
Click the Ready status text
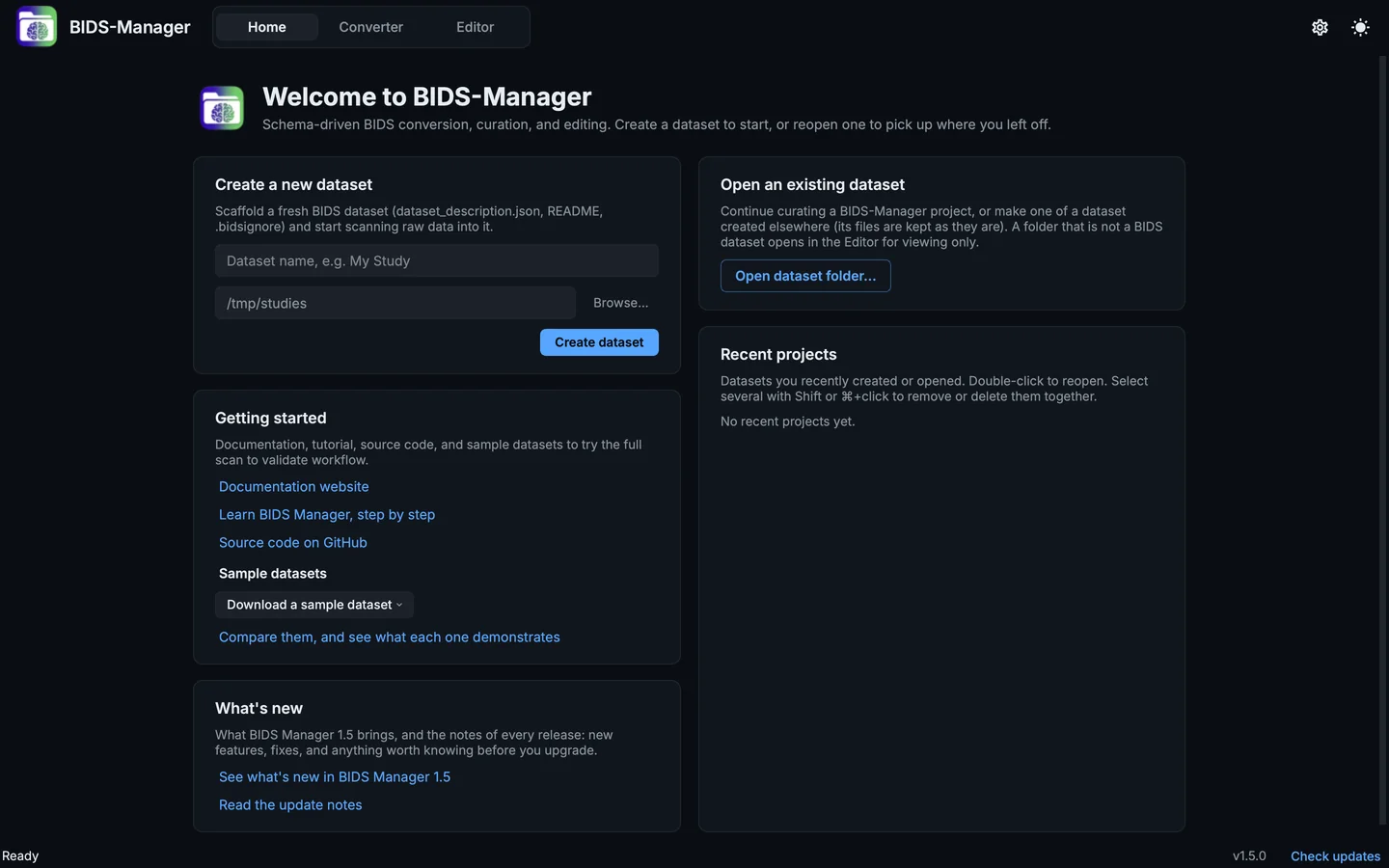pyautogui.click(x=20, y=856)
